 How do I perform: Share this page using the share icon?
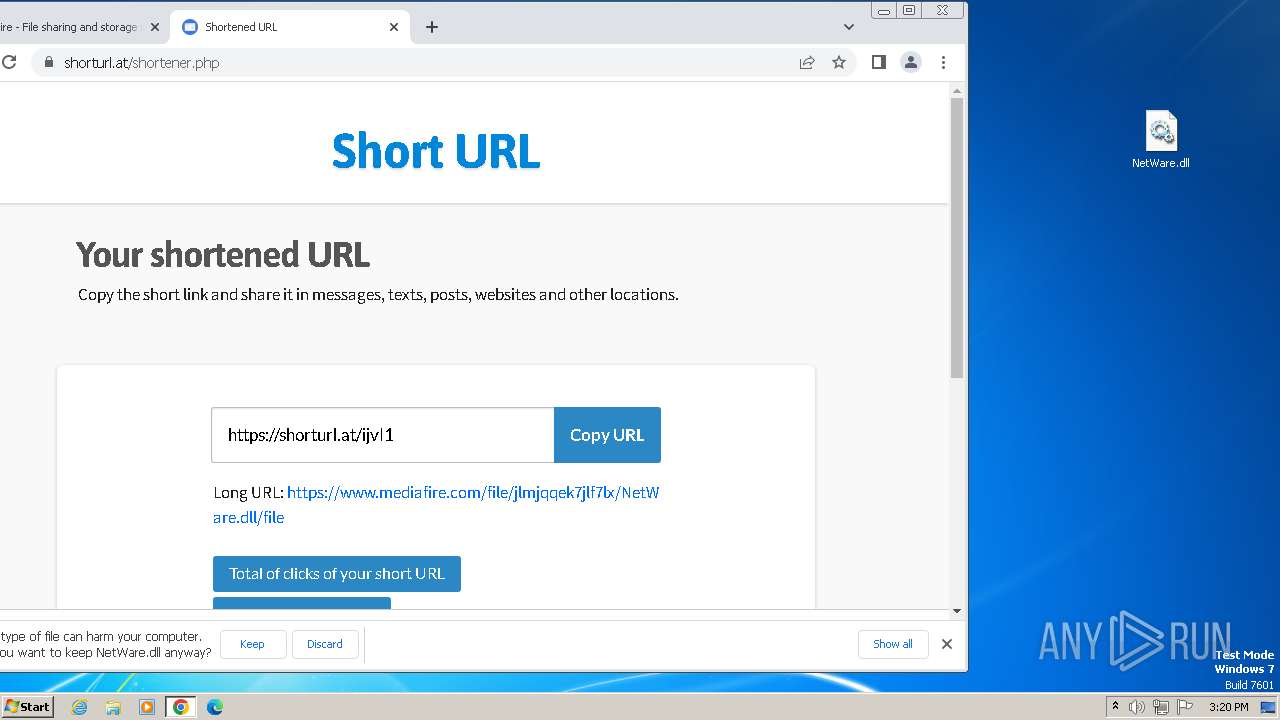807,62
